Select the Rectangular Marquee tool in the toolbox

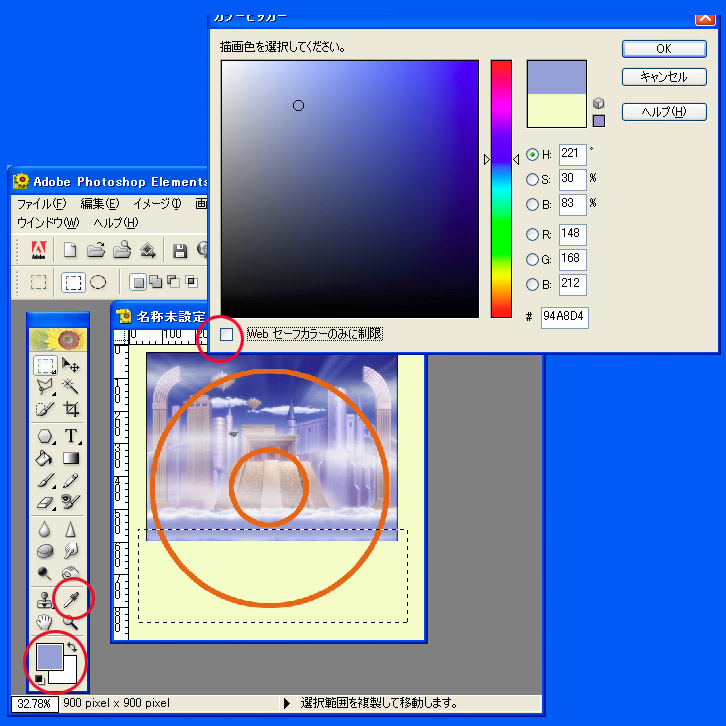pyautogui.click(x=45, y=365)
